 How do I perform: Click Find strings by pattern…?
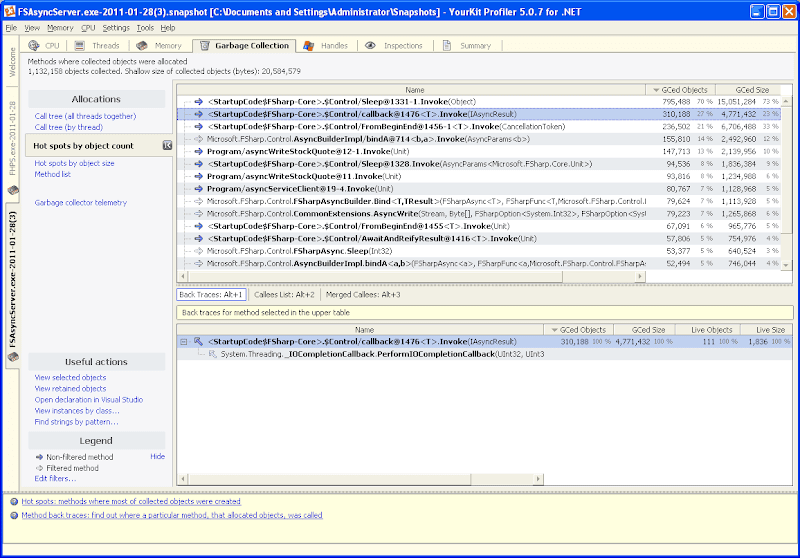(76, 422)
